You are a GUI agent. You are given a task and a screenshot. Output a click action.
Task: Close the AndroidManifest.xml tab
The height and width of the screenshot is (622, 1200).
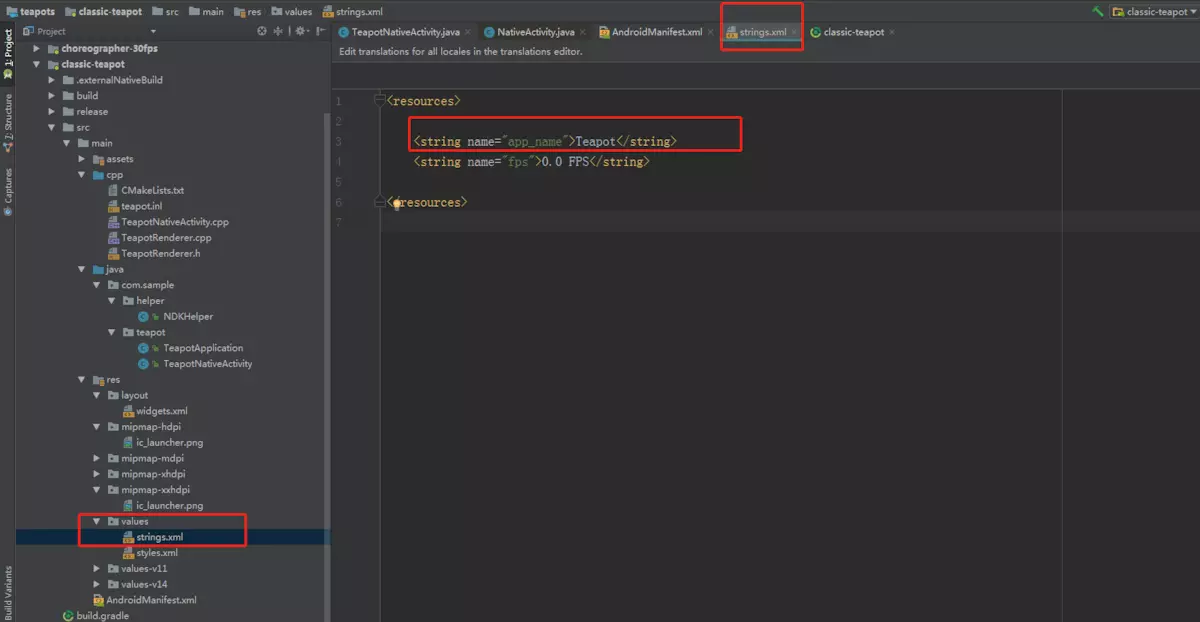(711, 32)
